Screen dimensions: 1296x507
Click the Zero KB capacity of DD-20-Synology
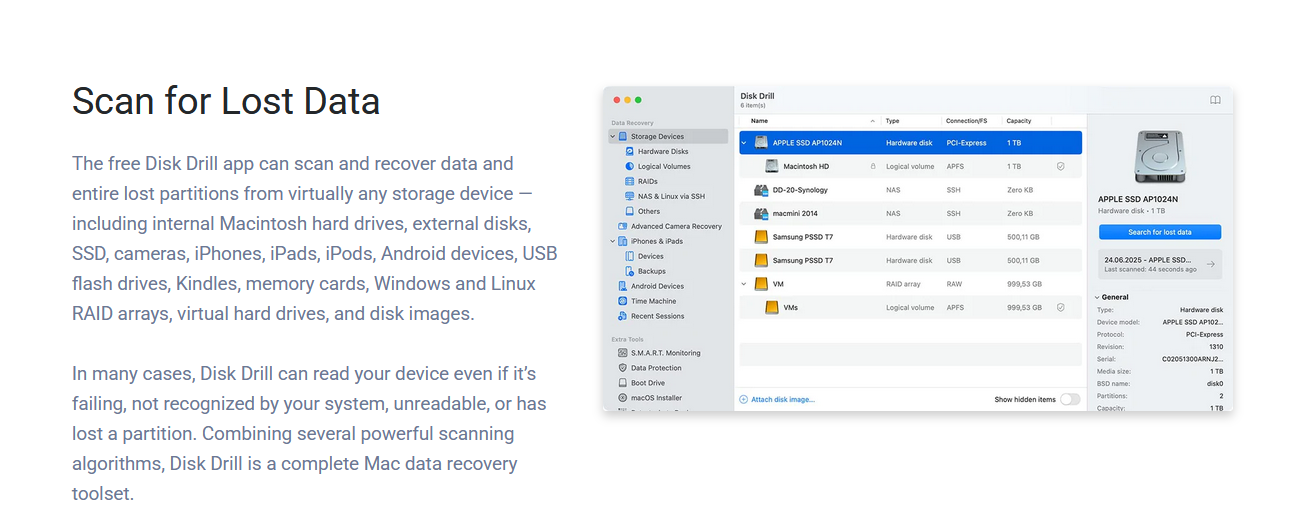point(1020,190)
